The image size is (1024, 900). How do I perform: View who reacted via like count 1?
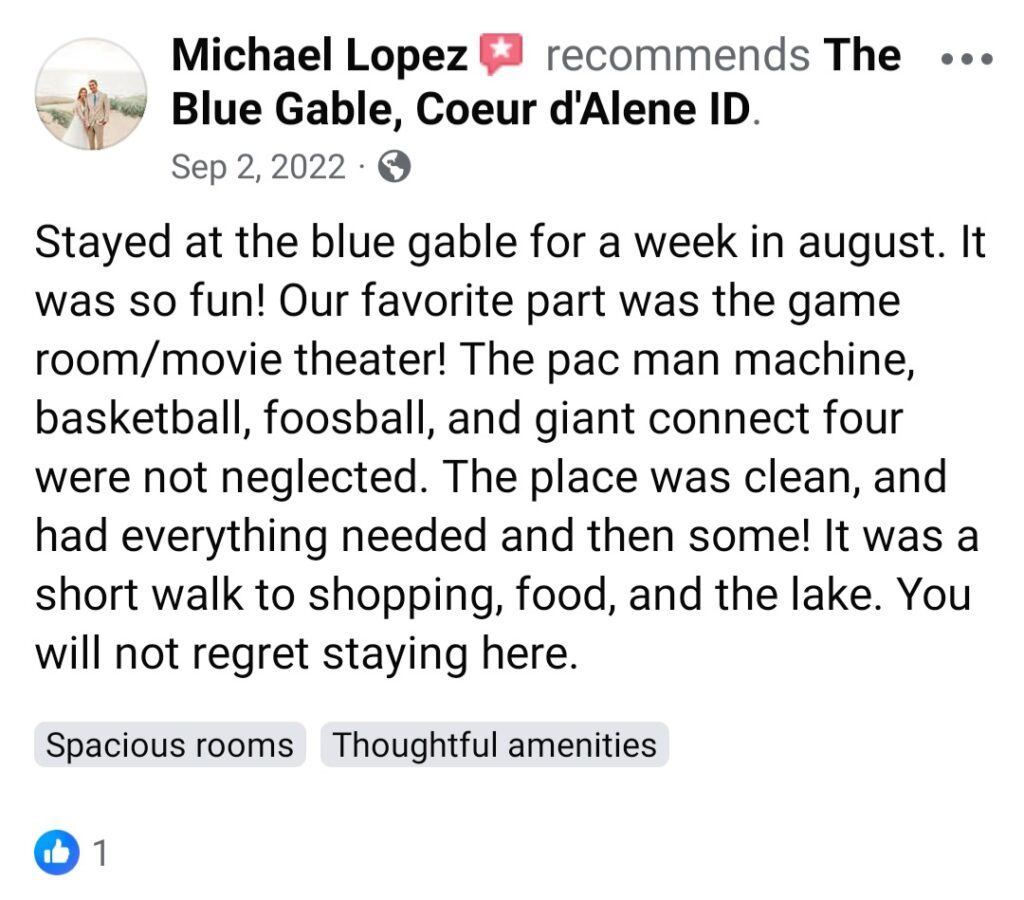pos(100,853)
